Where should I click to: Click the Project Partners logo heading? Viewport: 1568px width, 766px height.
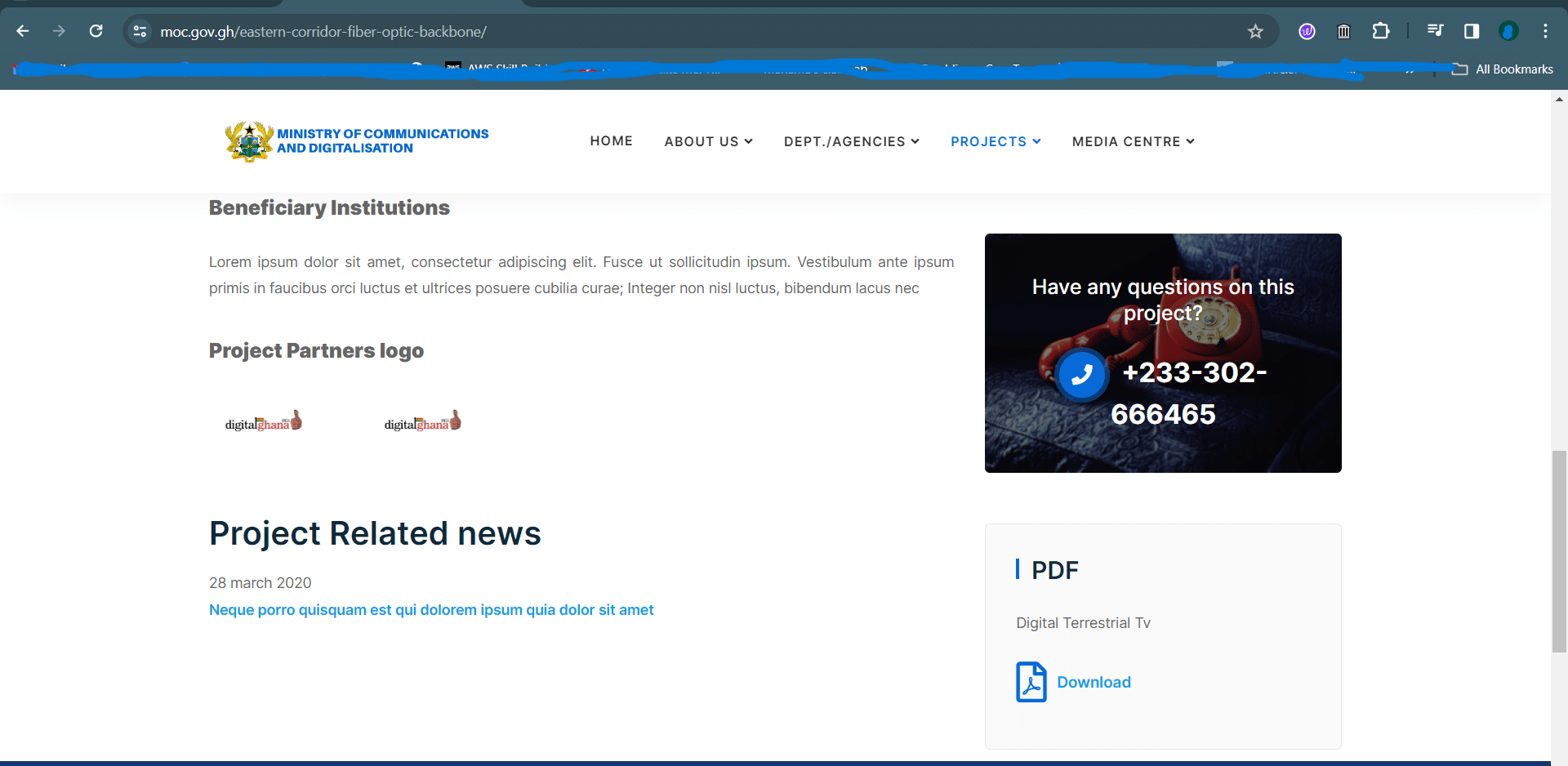tap(316, 350)
